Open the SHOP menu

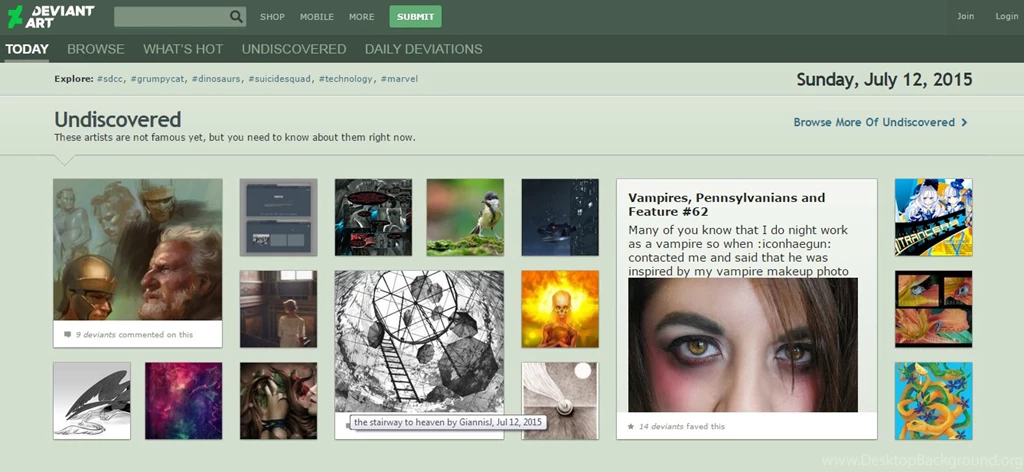tap(272, 17)
